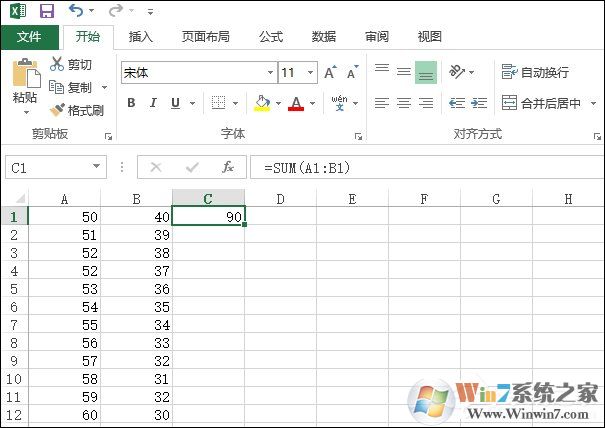
Task: Open the 复制 dropdown arrow
Action: tap(104, 88)
